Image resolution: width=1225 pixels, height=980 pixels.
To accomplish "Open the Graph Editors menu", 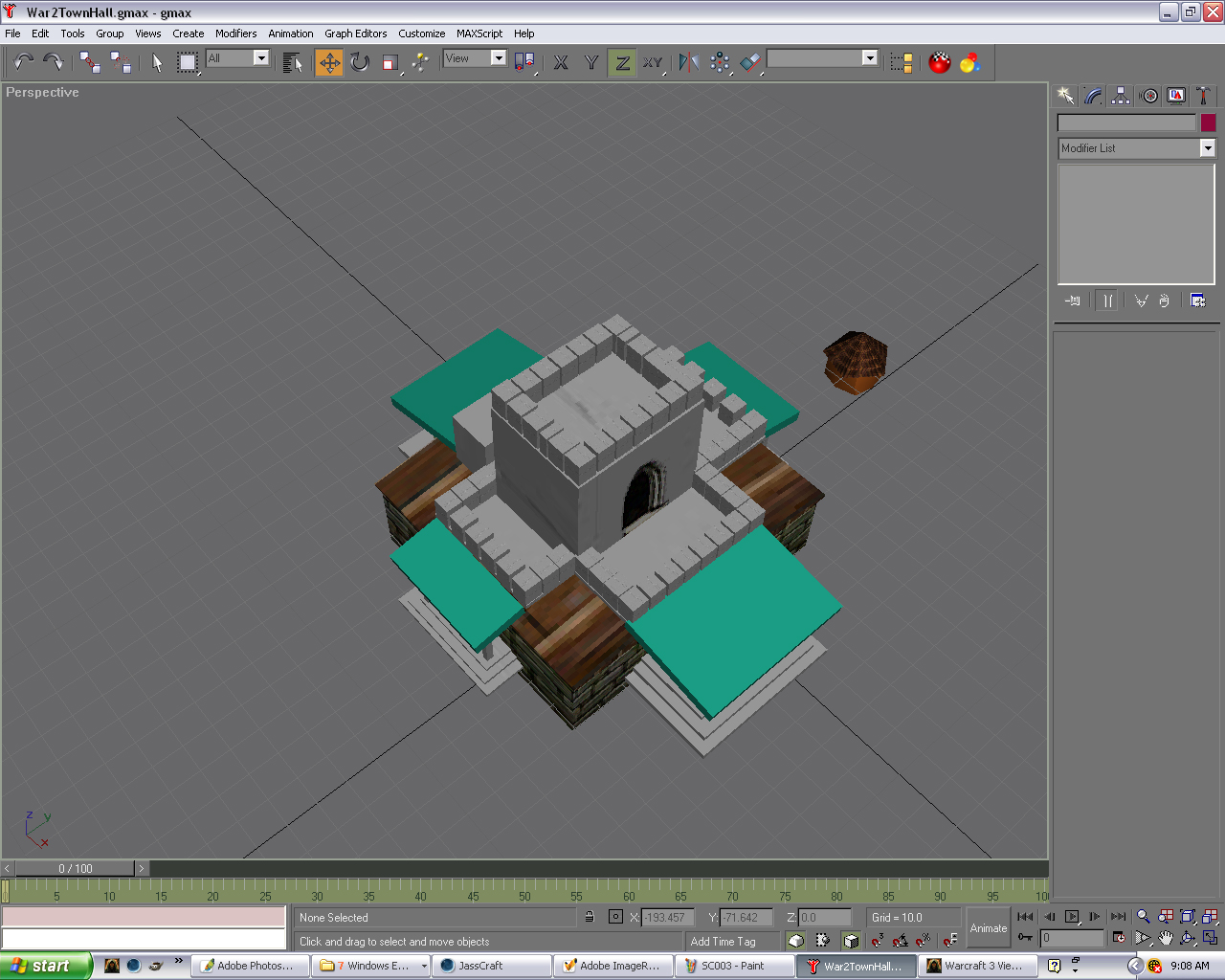I will 355,33.
